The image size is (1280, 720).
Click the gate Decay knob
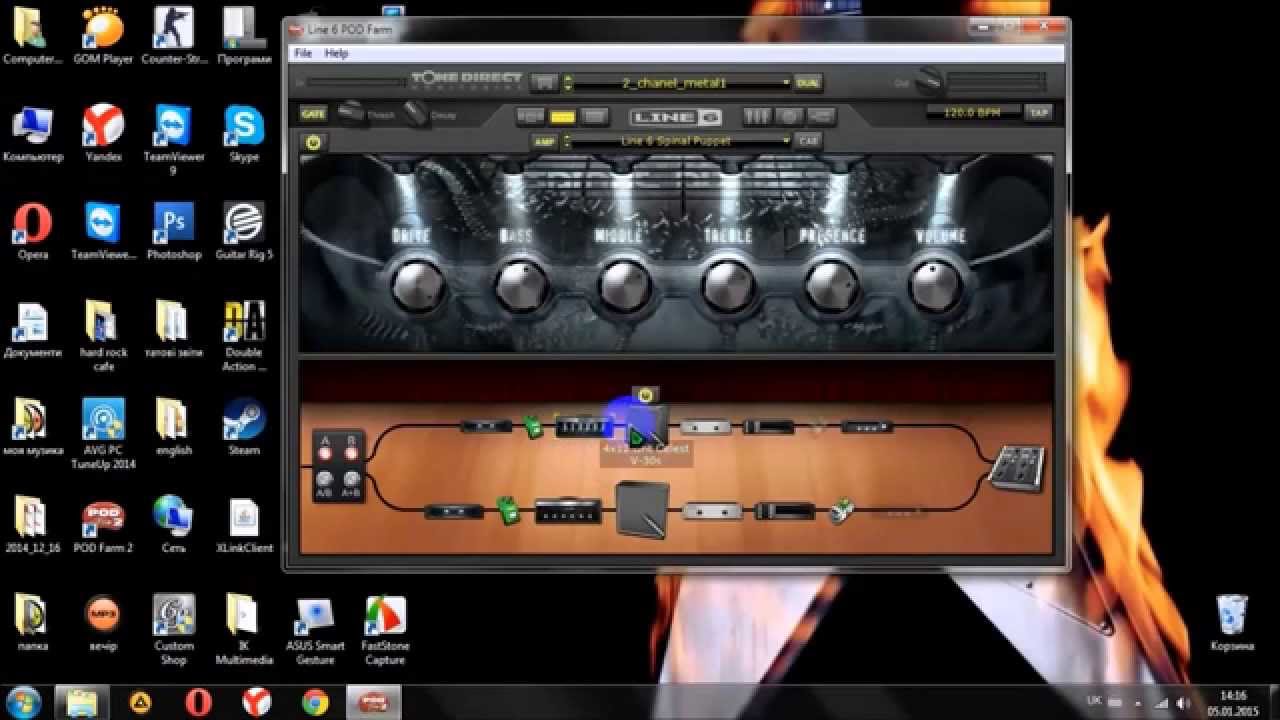416,112
